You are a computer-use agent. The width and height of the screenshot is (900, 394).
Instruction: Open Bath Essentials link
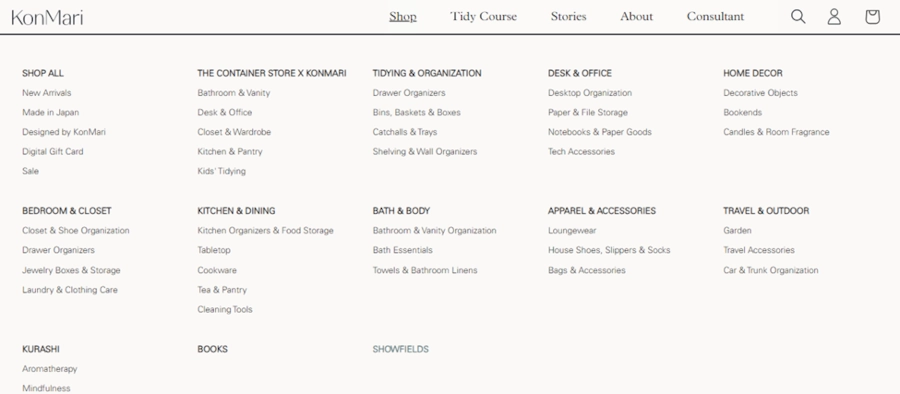(x=402, y=250)
